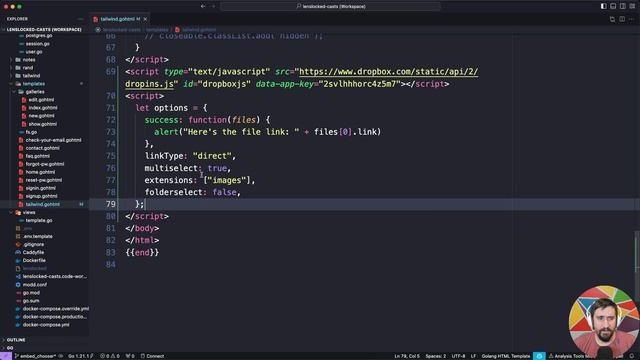
Task: Open the Customize Layout icon
Action: point(632,6)
